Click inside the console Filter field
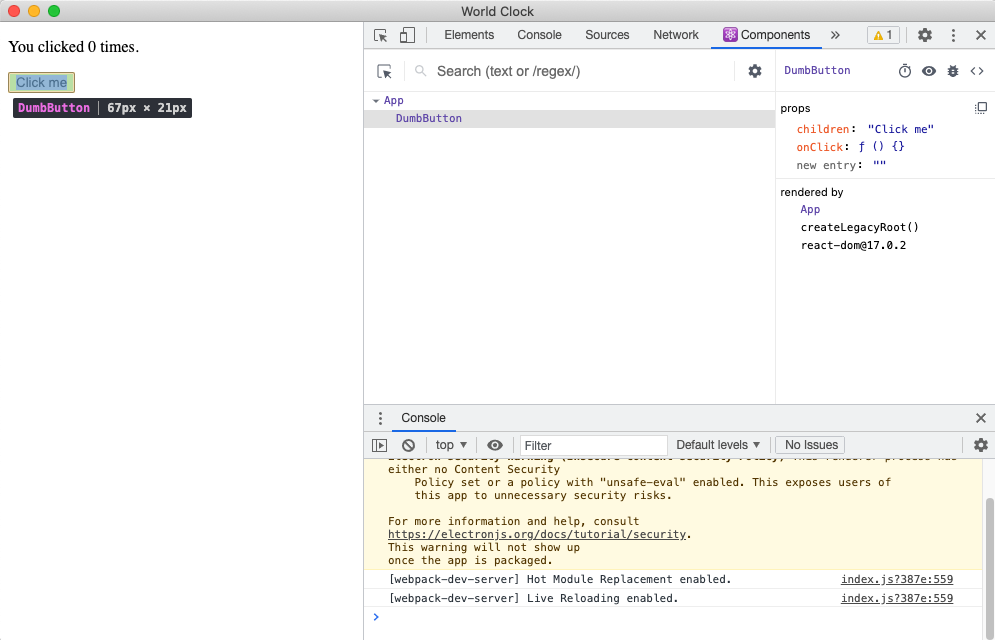 [x=593, y=444]
